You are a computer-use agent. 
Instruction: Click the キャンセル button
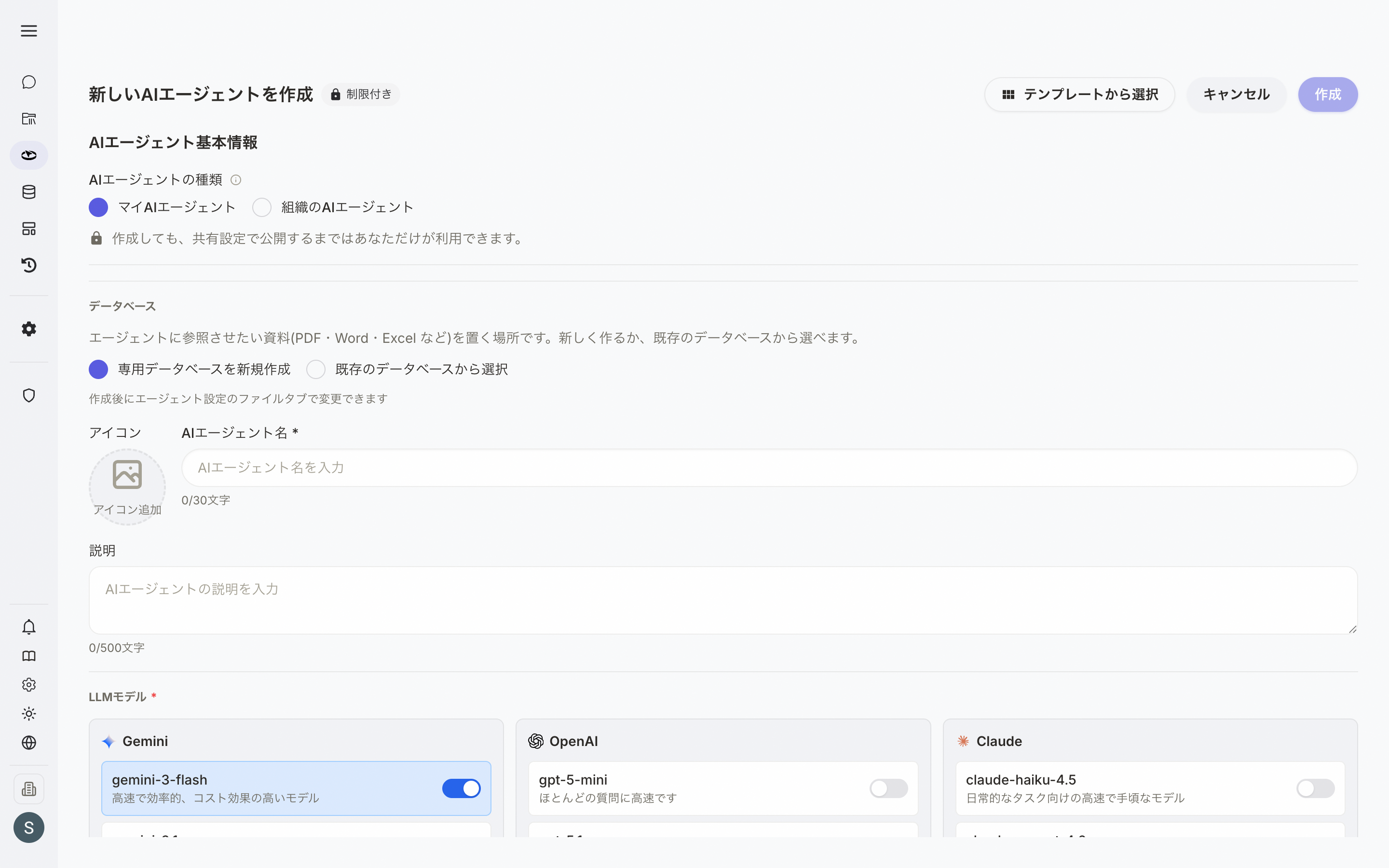1236,94
